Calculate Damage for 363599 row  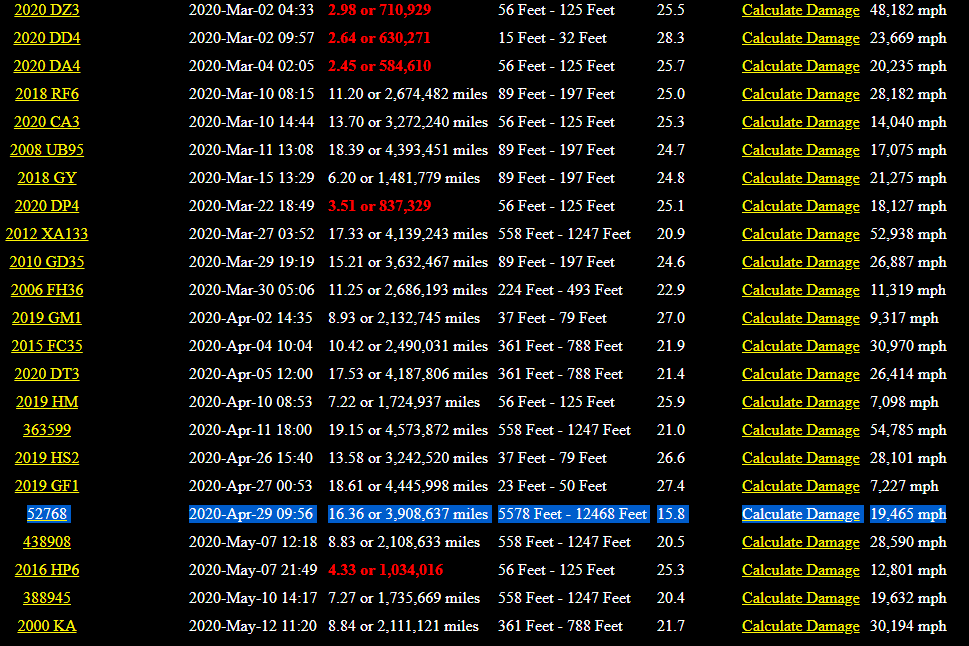pos(800,430)
